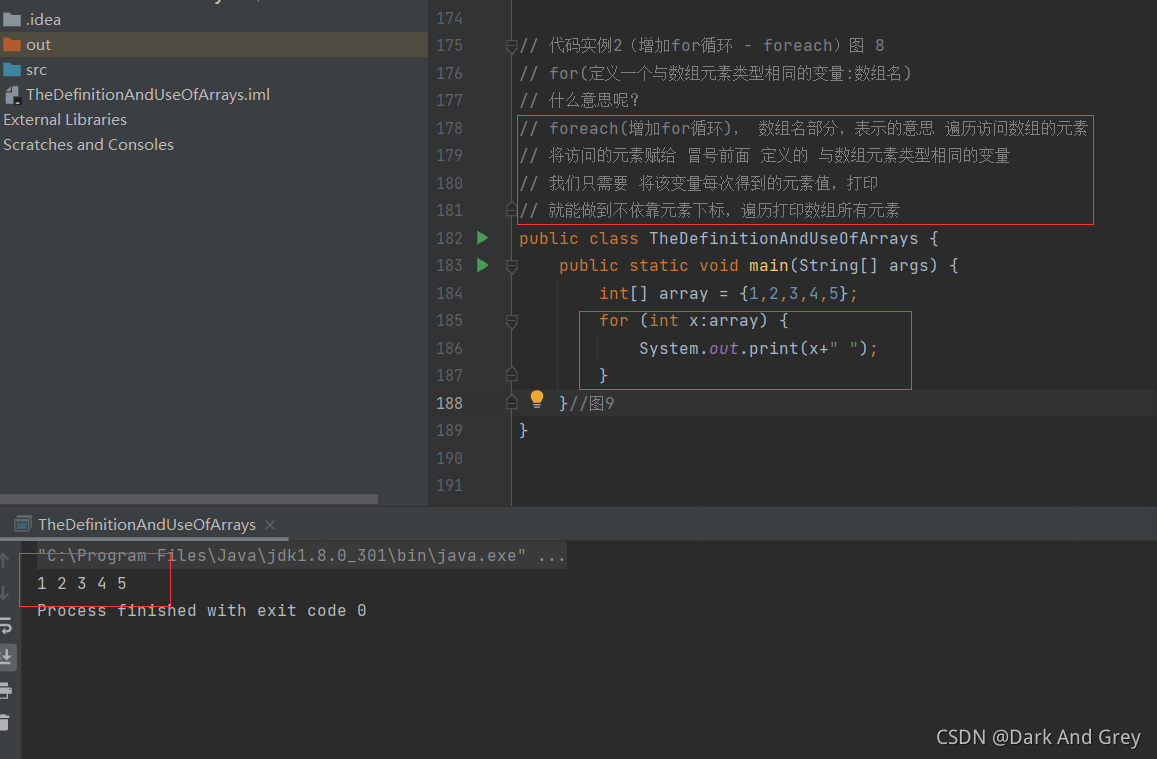Click the array values {1,2,3,4,5}
Viewport: 1157px width, 759px height.
click(793, 294)
